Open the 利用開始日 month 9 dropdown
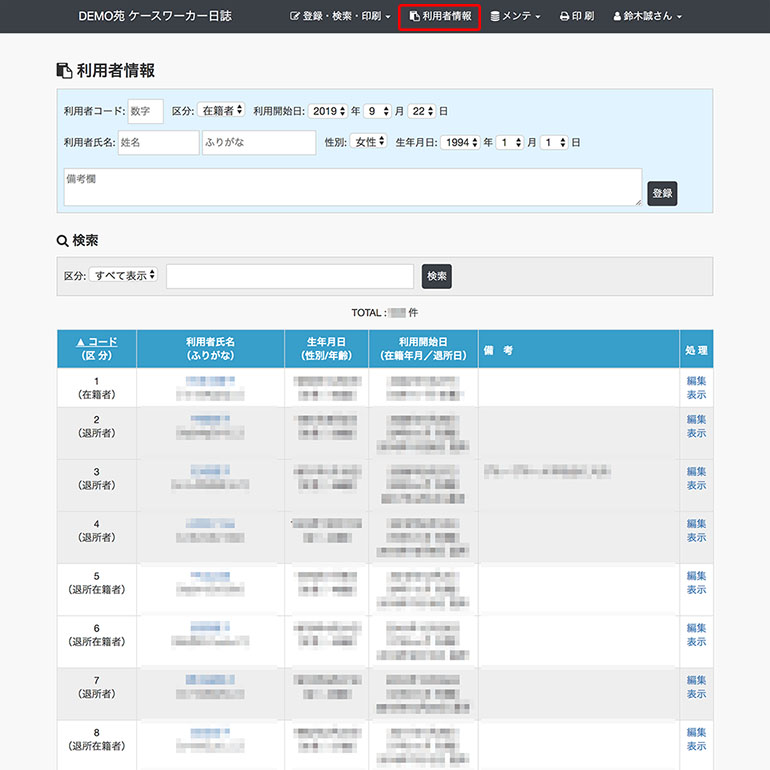The image size is (770, 770). (x=377, y=111)
